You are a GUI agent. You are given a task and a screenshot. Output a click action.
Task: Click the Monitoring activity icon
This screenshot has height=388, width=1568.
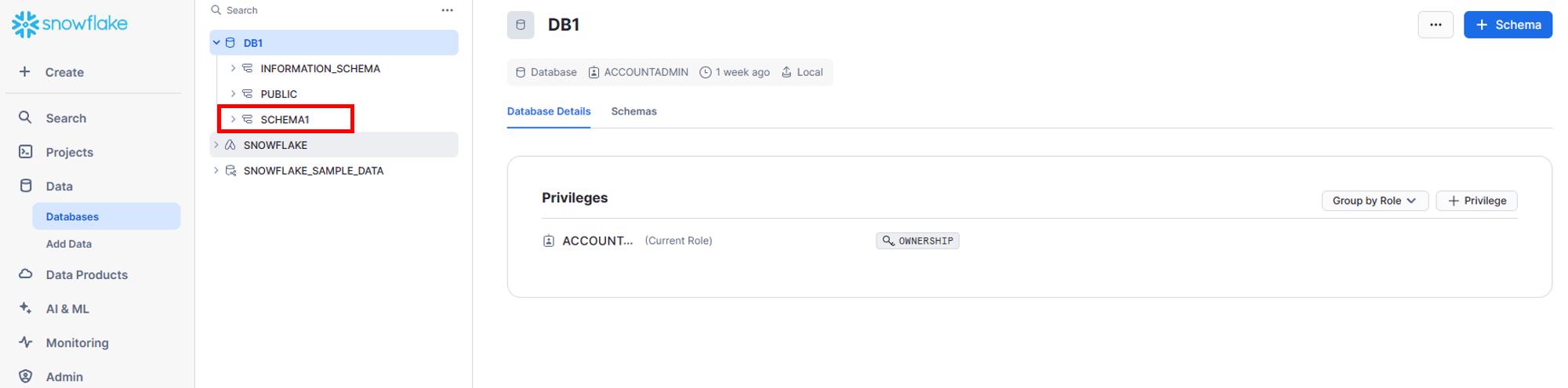tap(26, 342)
